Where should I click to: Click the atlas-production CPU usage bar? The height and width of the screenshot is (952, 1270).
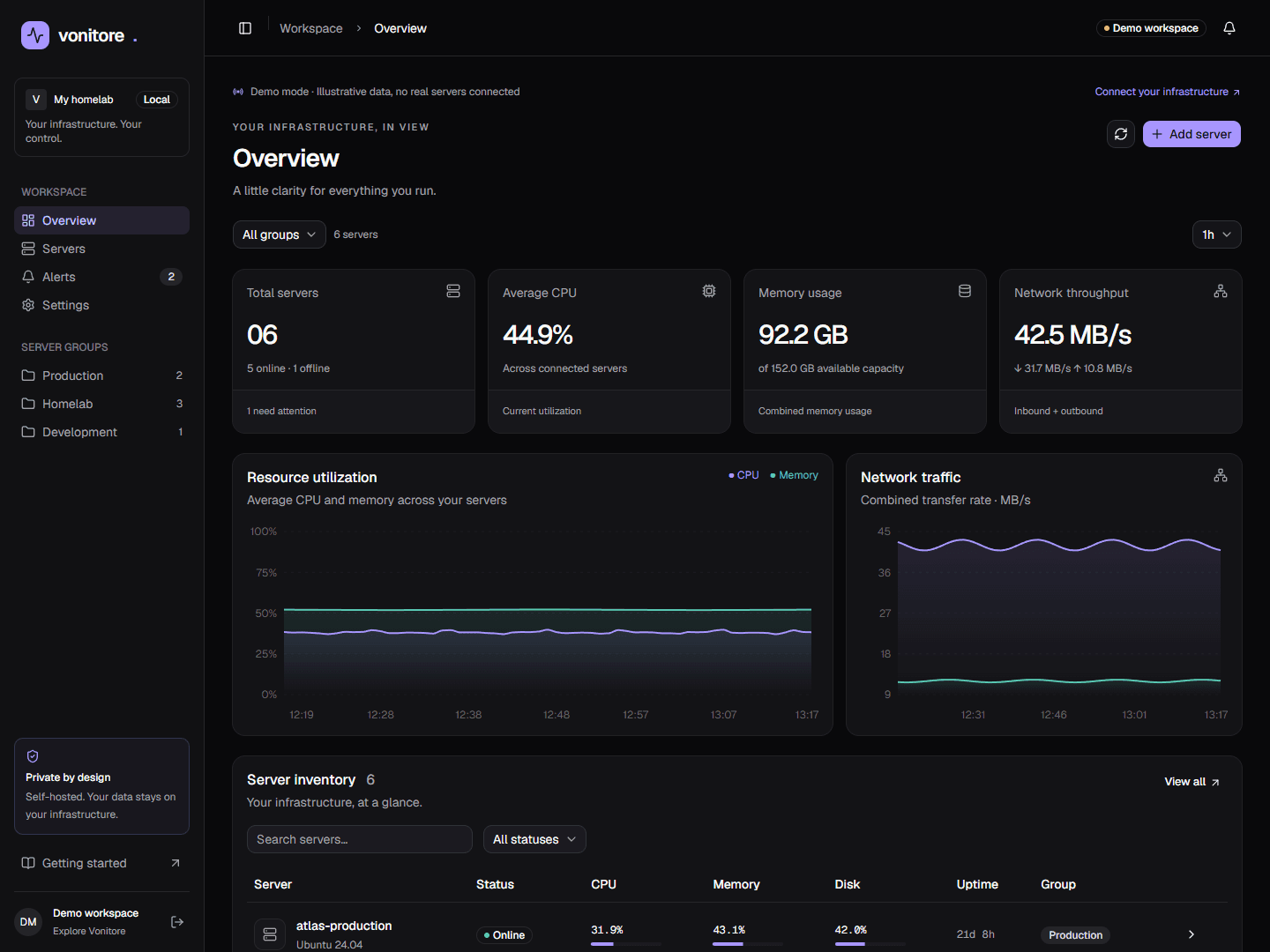(x=626, y=944)
